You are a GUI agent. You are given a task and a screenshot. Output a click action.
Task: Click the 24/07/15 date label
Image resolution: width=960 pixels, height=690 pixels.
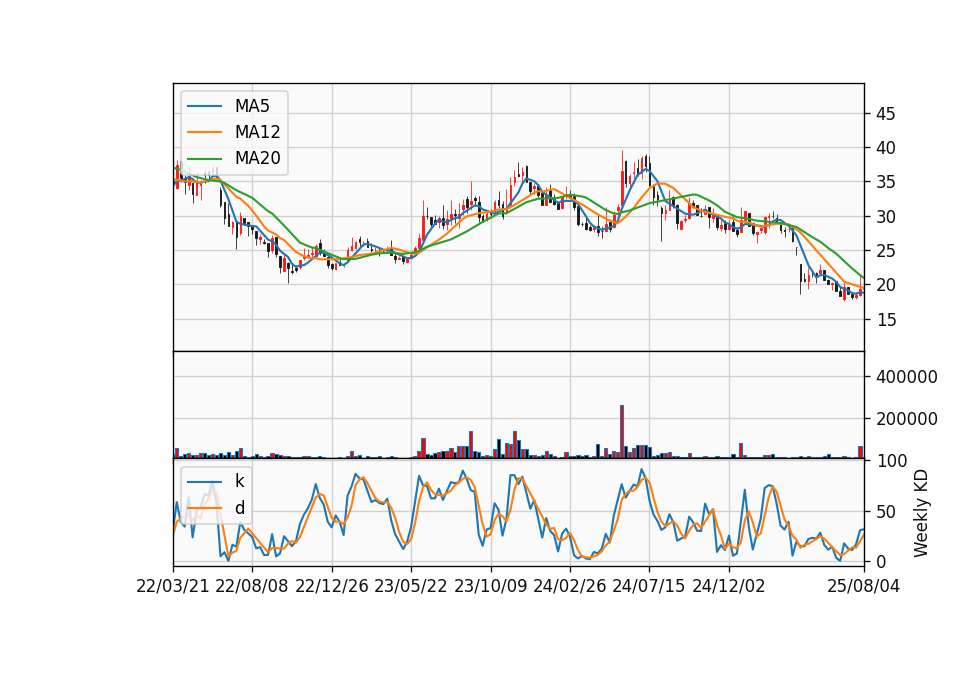(x=649, y=586)
